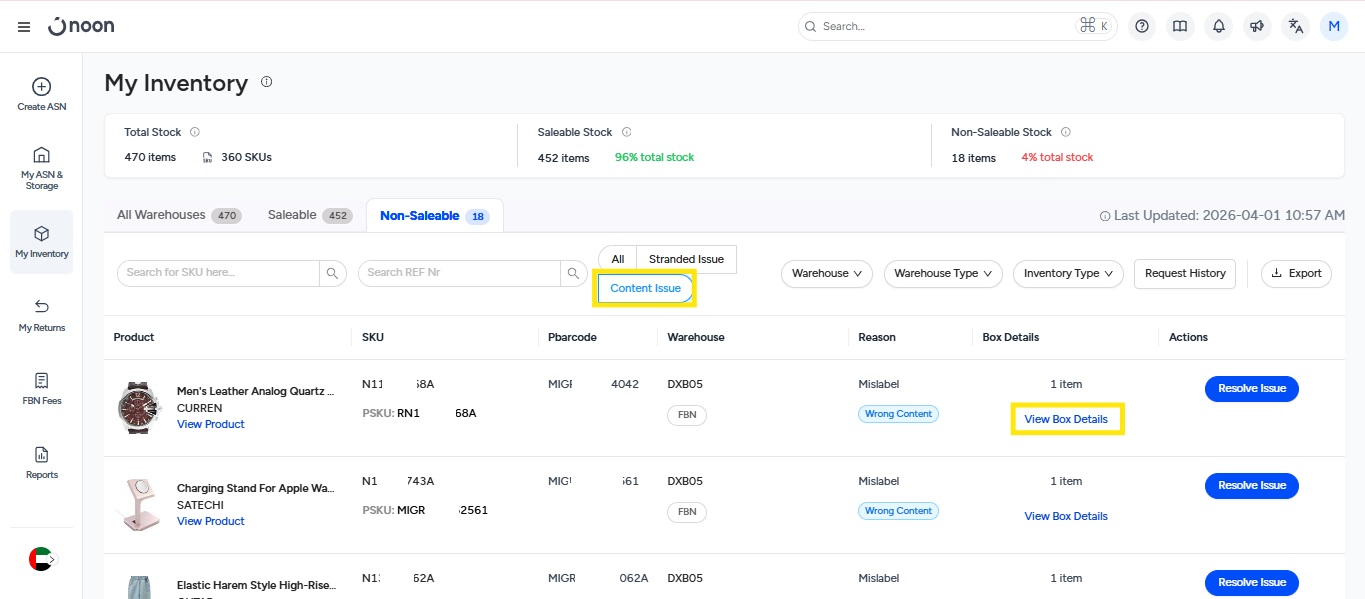Switch to the All Warehouses tab

coord(178,215)
